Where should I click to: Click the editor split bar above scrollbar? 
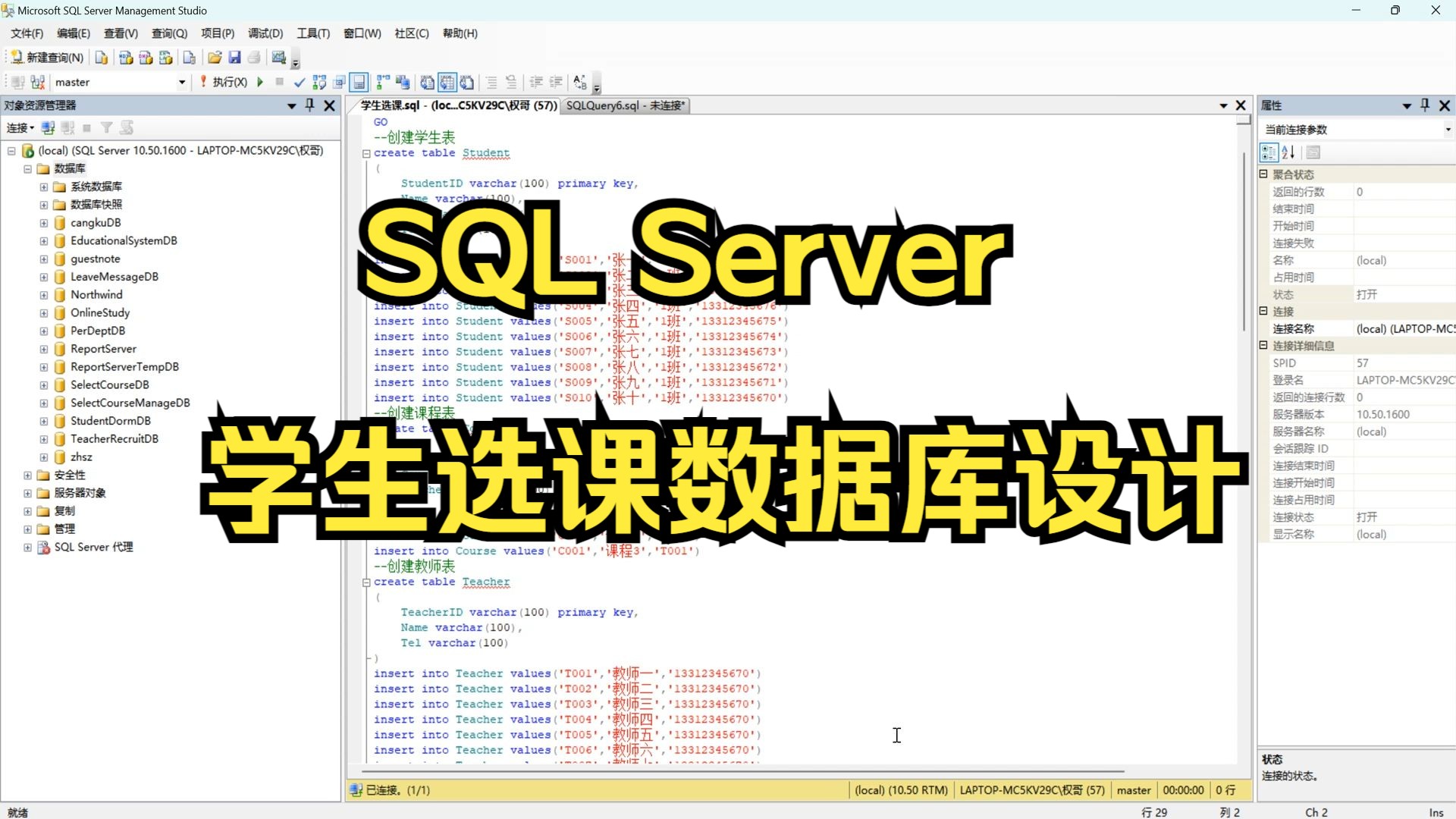point(1244,119)
